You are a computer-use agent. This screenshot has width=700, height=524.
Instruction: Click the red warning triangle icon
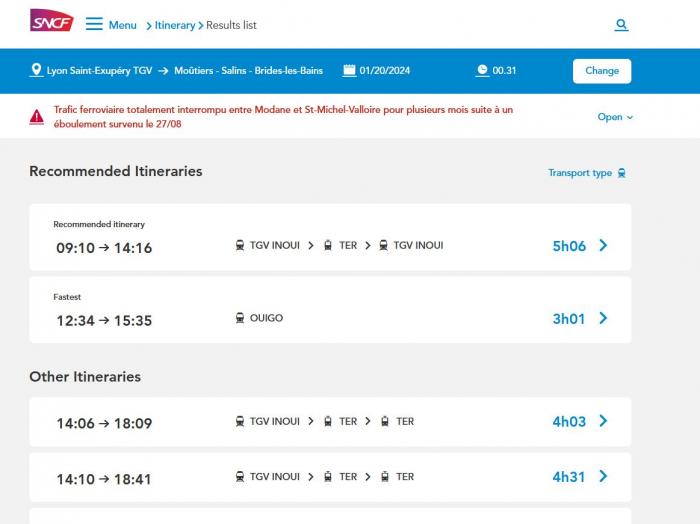point(37,117)
